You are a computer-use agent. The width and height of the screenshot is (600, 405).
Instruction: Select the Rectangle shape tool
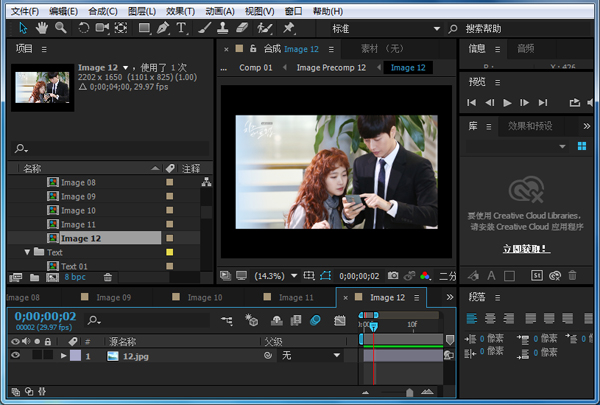click(x=144, y=28)
